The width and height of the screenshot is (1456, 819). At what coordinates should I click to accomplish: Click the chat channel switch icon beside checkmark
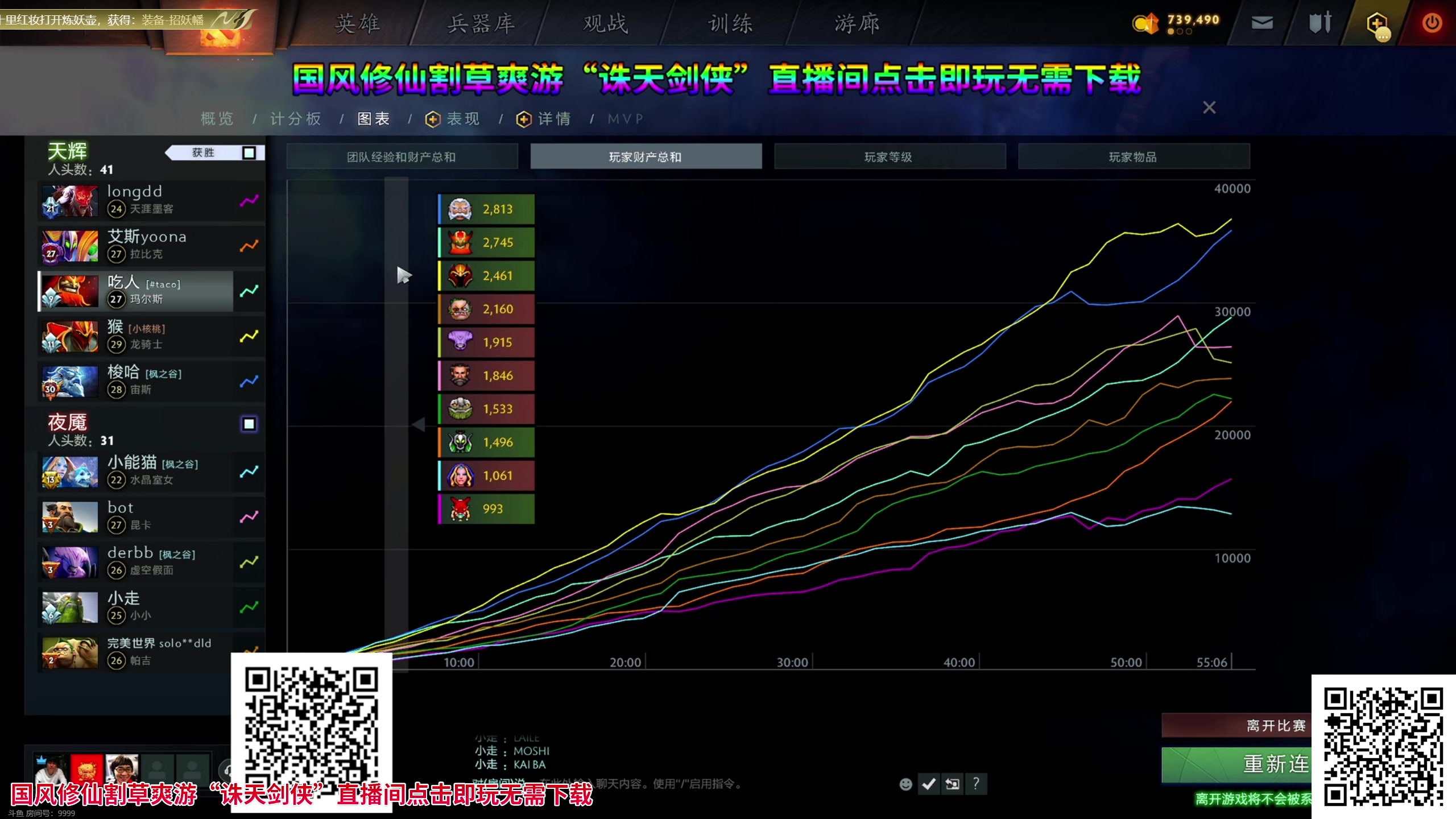click(x=952, y=784)
